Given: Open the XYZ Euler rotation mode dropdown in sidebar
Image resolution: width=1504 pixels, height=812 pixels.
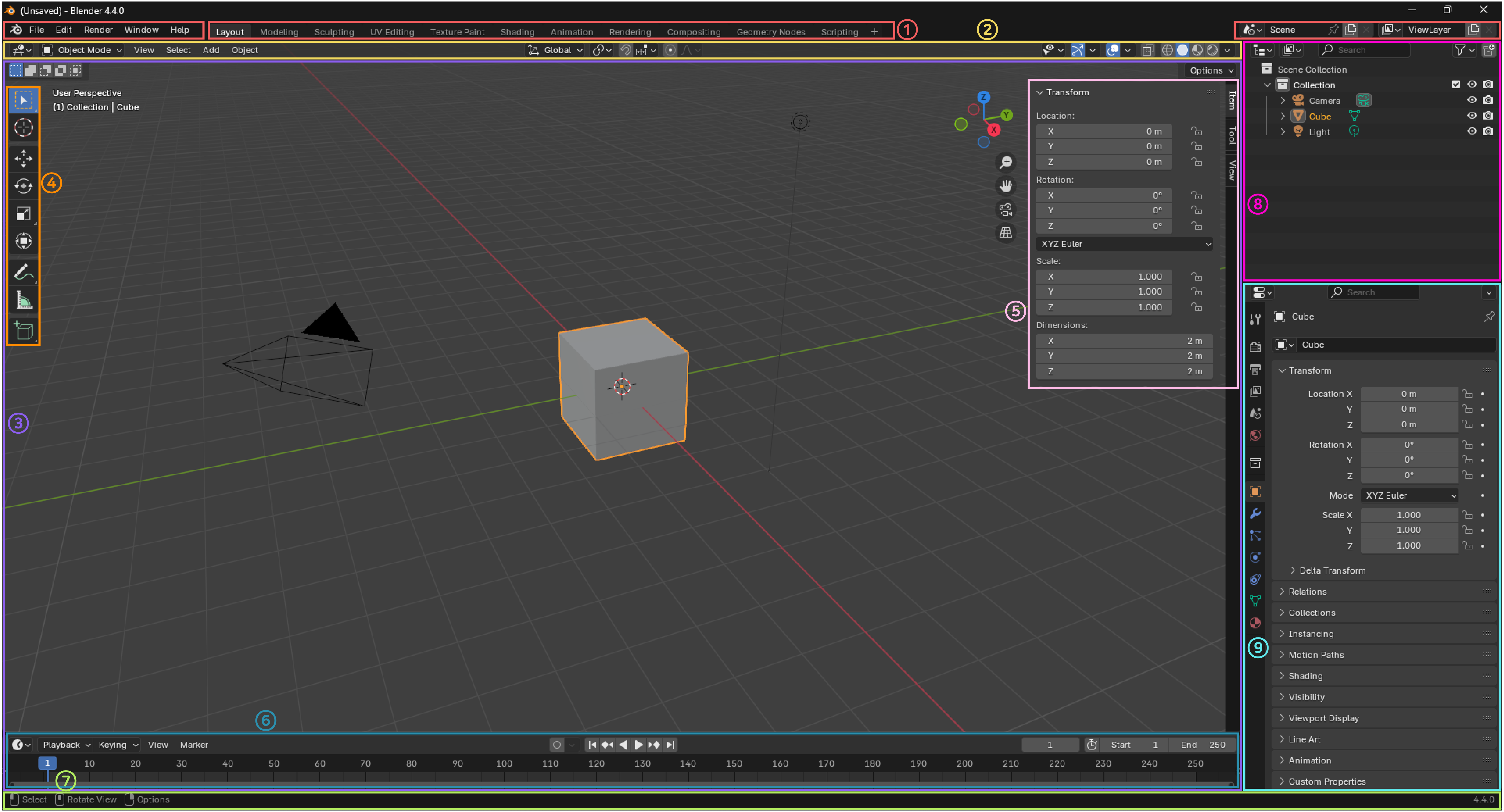Looking at the screenshot, I should click(x=1124, y=244).
